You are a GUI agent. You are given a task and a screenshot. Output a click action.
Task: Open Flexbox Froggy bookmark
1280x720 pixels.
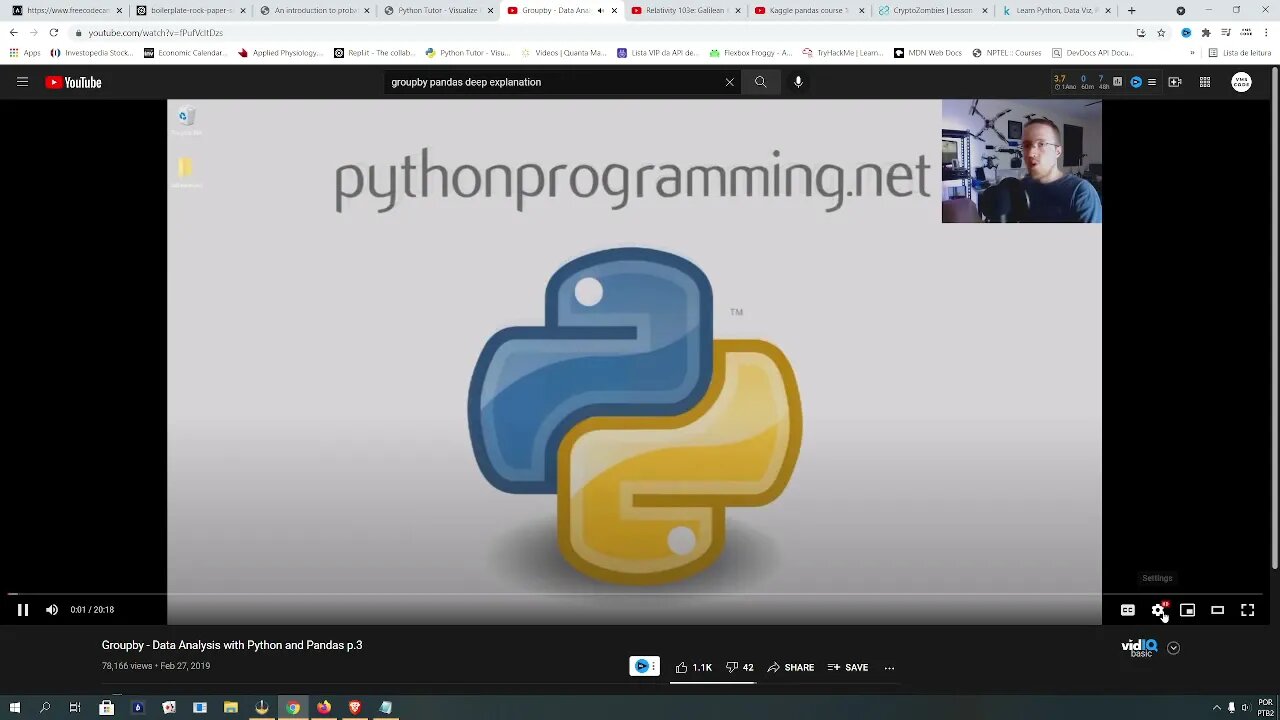[750, 53]
